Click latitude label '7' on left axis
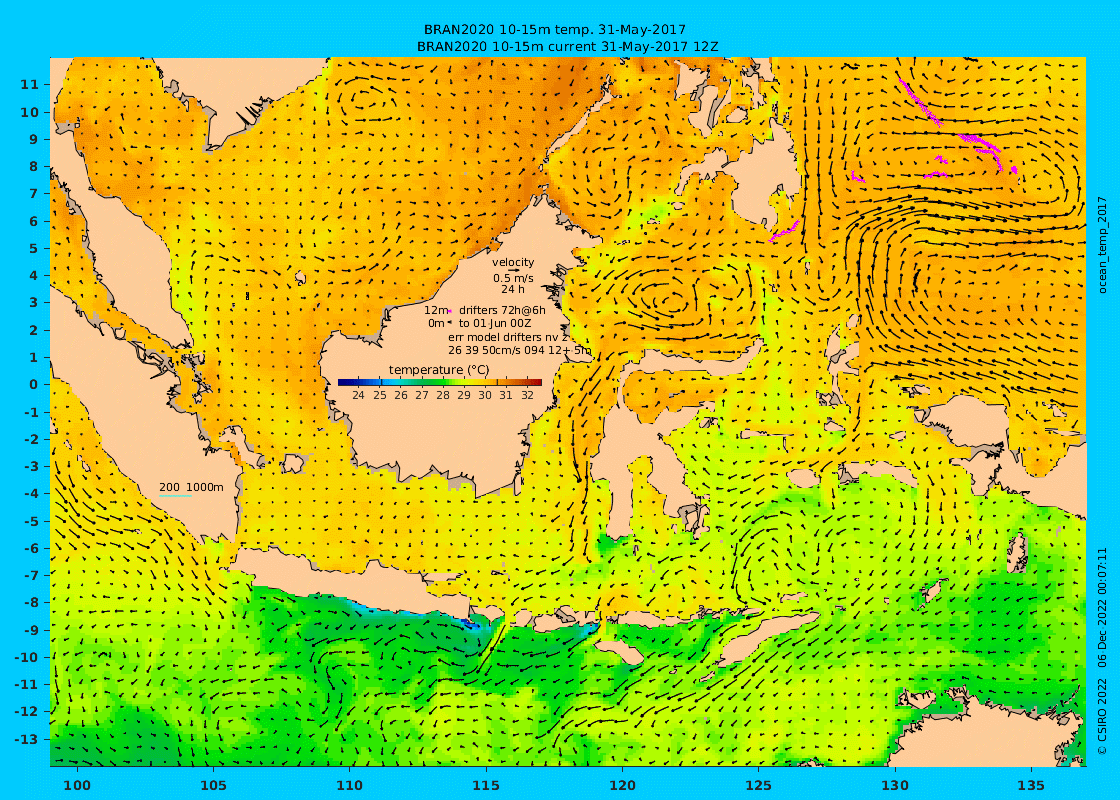The width and height of the screenshot is (1120, 800). 34,194
